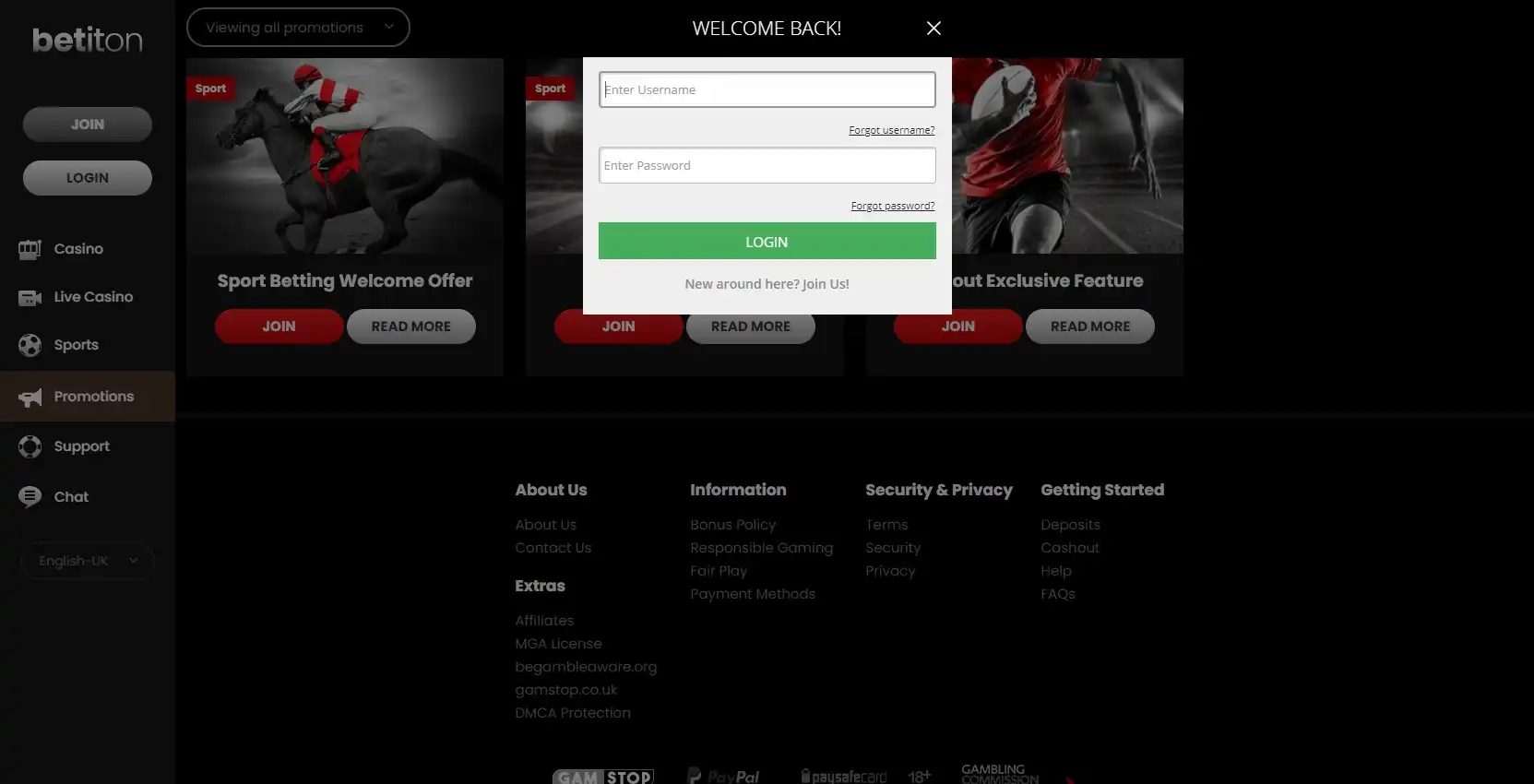The height and width of the screenshot is (784, 1534).
Task: Click the betiton logo
Action: pyautogui.click(x=88, y=40)
